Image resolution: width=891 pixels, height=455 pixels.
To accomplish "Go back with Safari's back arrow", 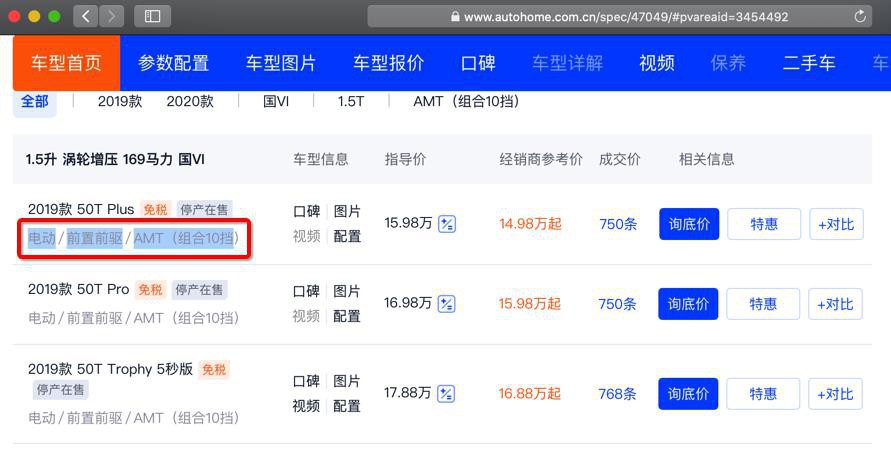I will point(86,16).
